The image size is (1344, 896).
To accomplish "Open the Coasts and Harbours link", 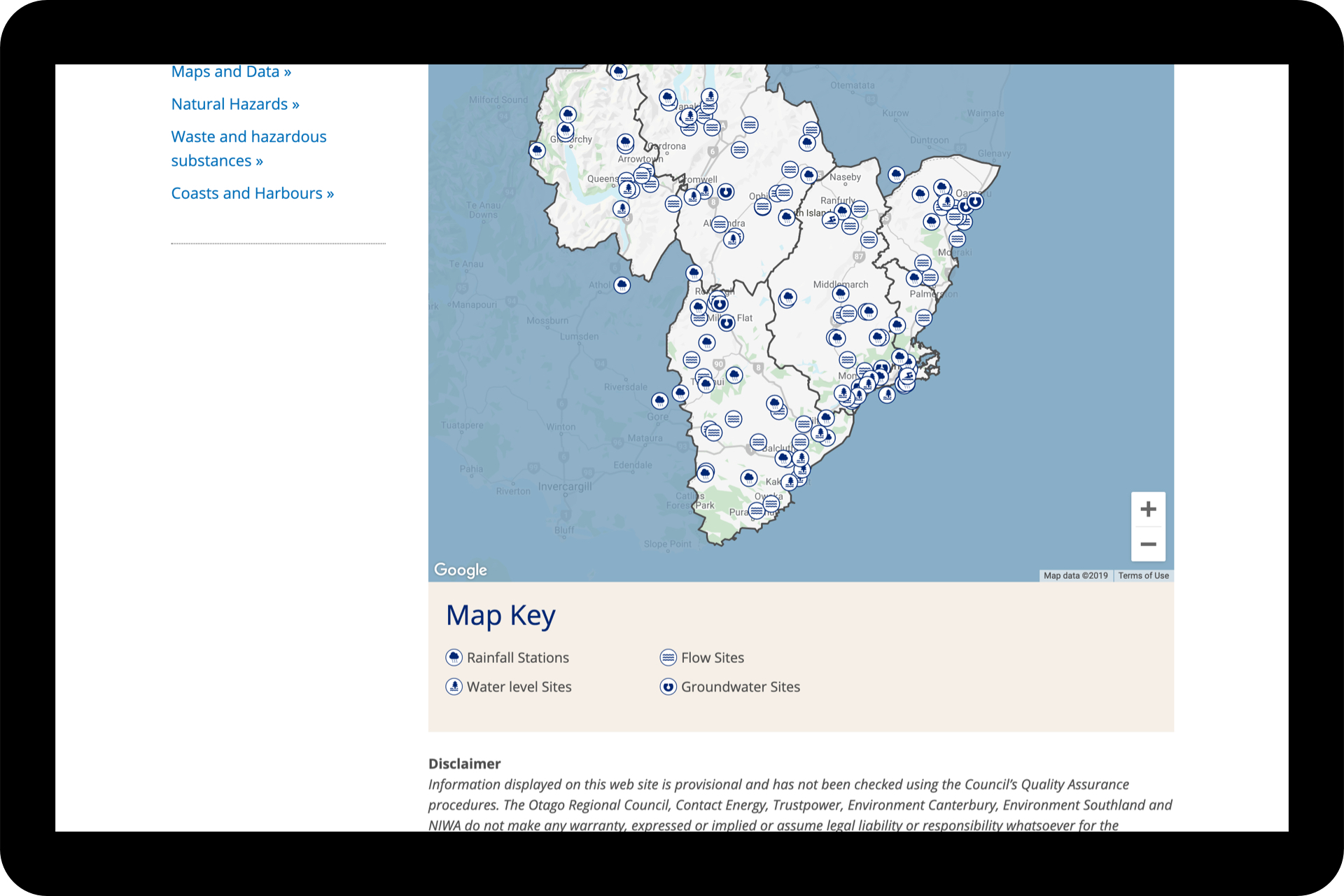I will pyautogui.click(x=252, y=193).
